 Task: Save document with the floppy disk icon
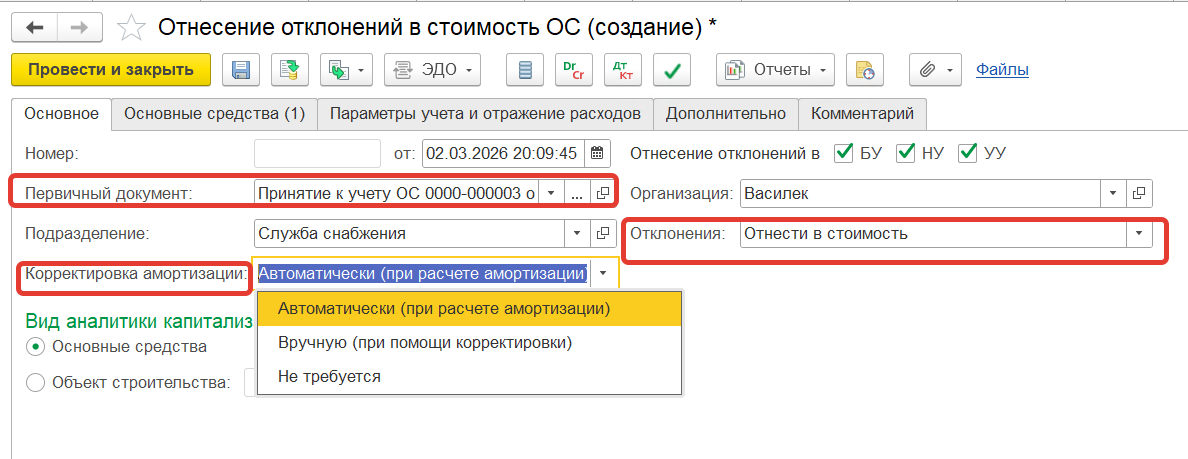point(241,70)
